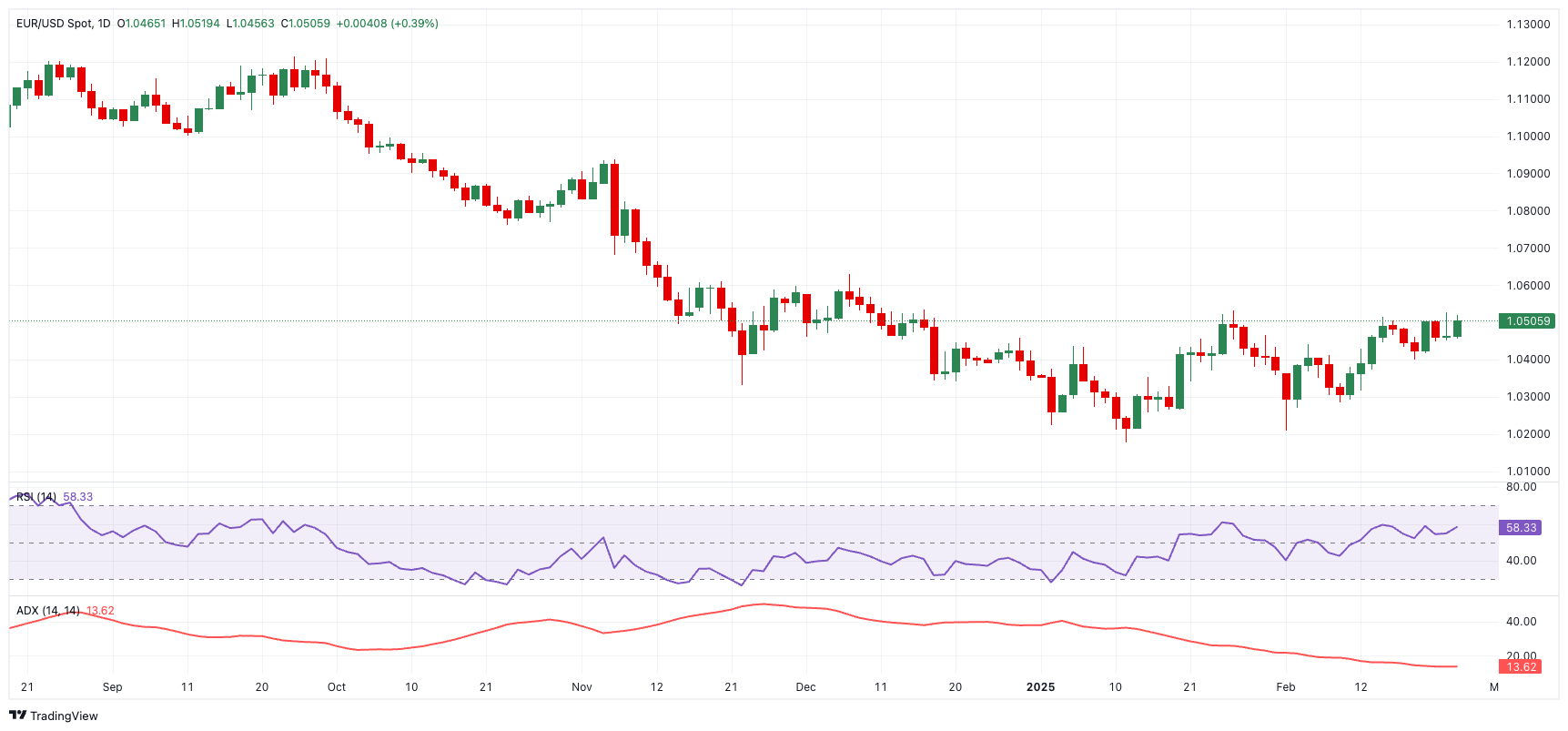Image resolution: width=1568 pixels, height=731 pixels.
Task: Click the EUR/USD Spot symbol title
Action: [x=55, y=24]
